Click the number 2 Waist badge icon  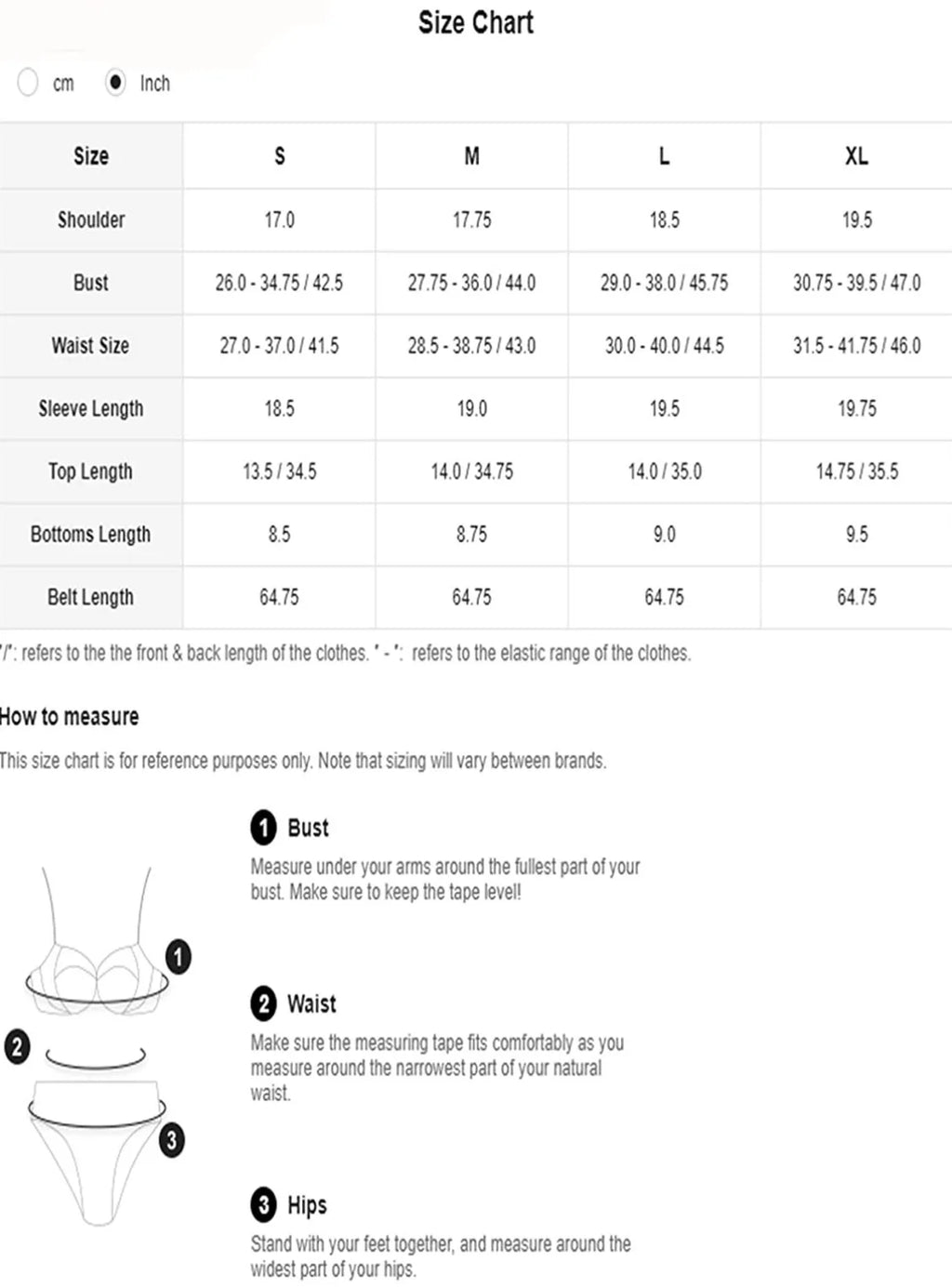[x=264, y=1003]
